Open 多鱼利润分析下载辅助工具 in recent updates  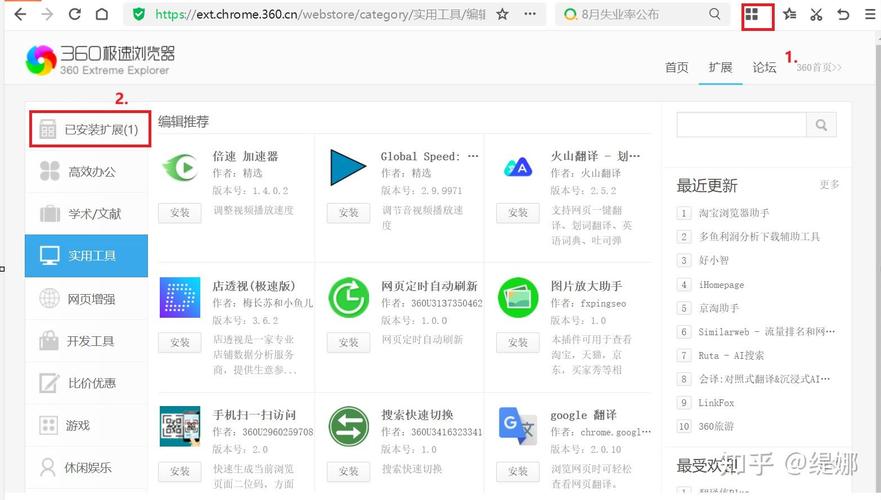tap(759, 237)
